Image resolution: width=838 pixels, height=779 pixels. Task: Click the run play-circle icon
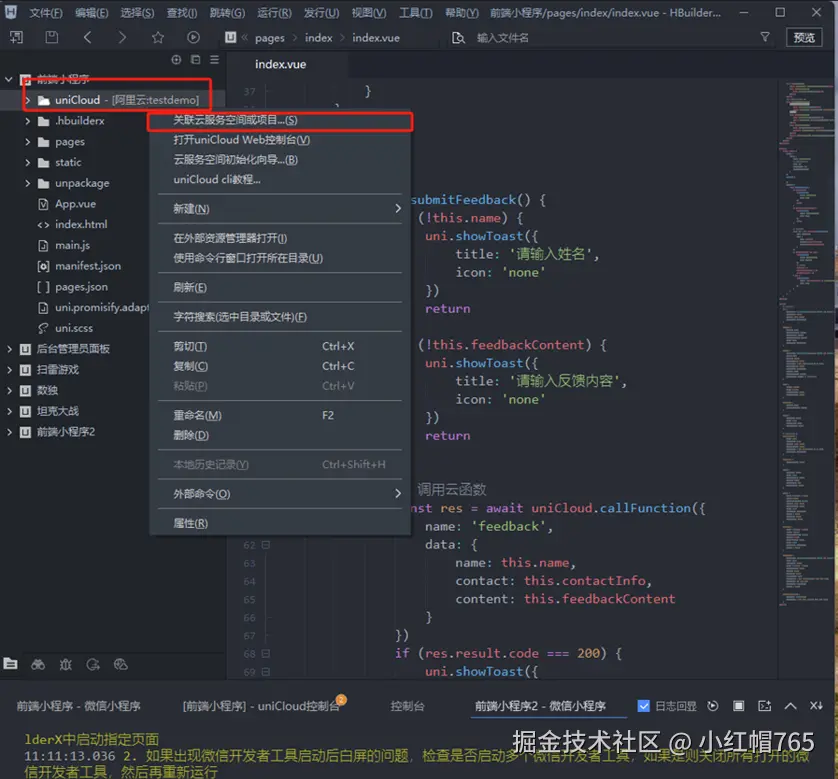point(193,37)
